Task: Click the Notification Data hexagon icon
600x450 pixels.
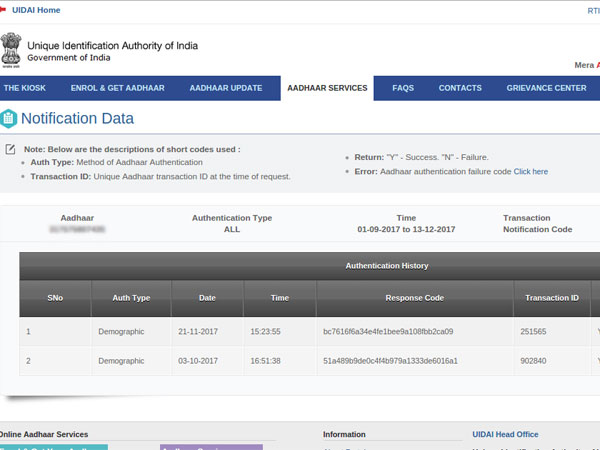Action: (x=9, y=119)
